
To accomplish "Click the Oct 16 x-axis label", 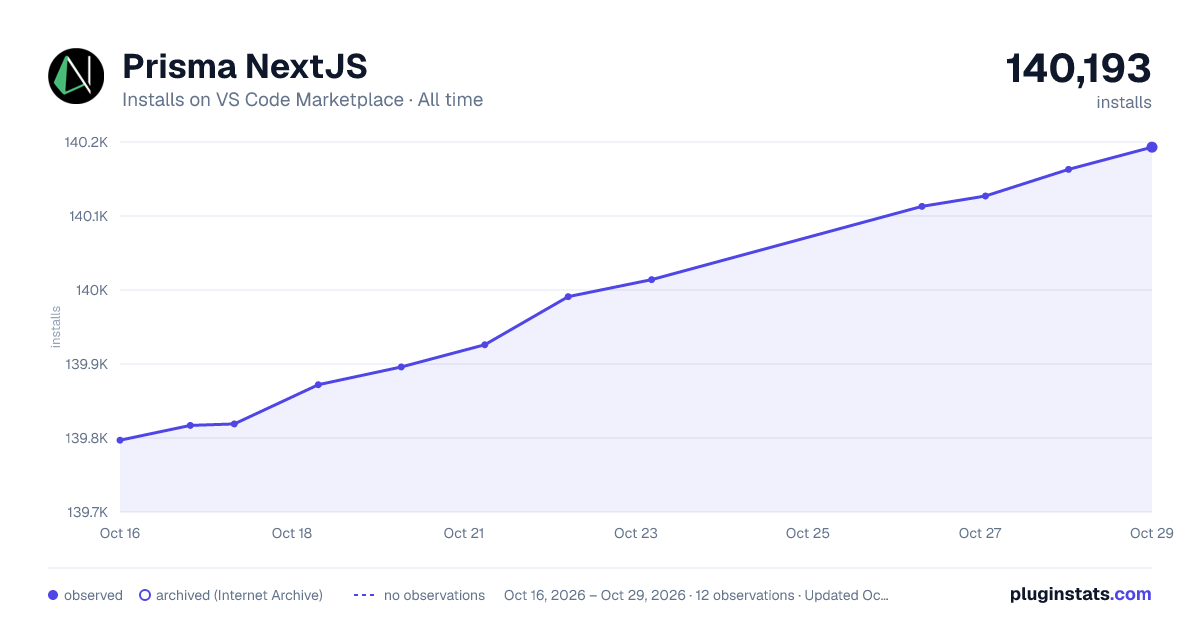I will coord(120,533).
